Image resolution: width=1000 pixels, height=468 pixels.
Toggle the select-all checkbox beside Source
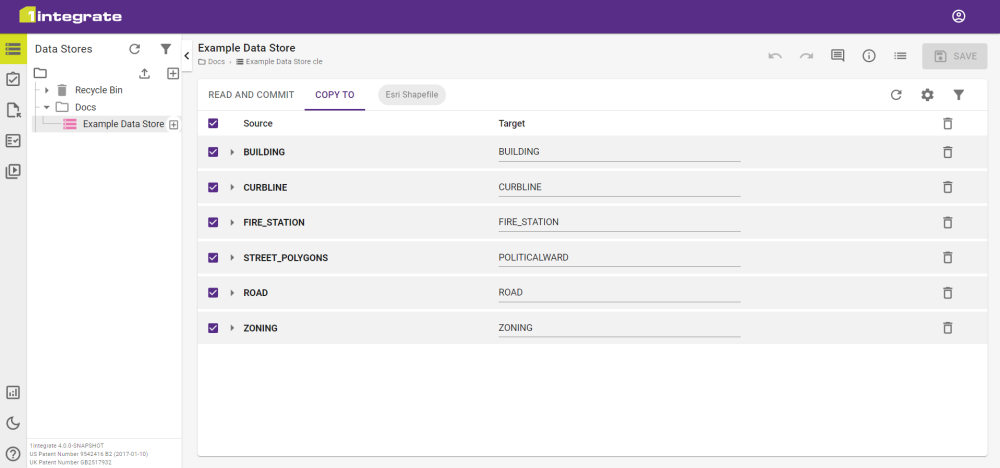(x=213, y=123)
